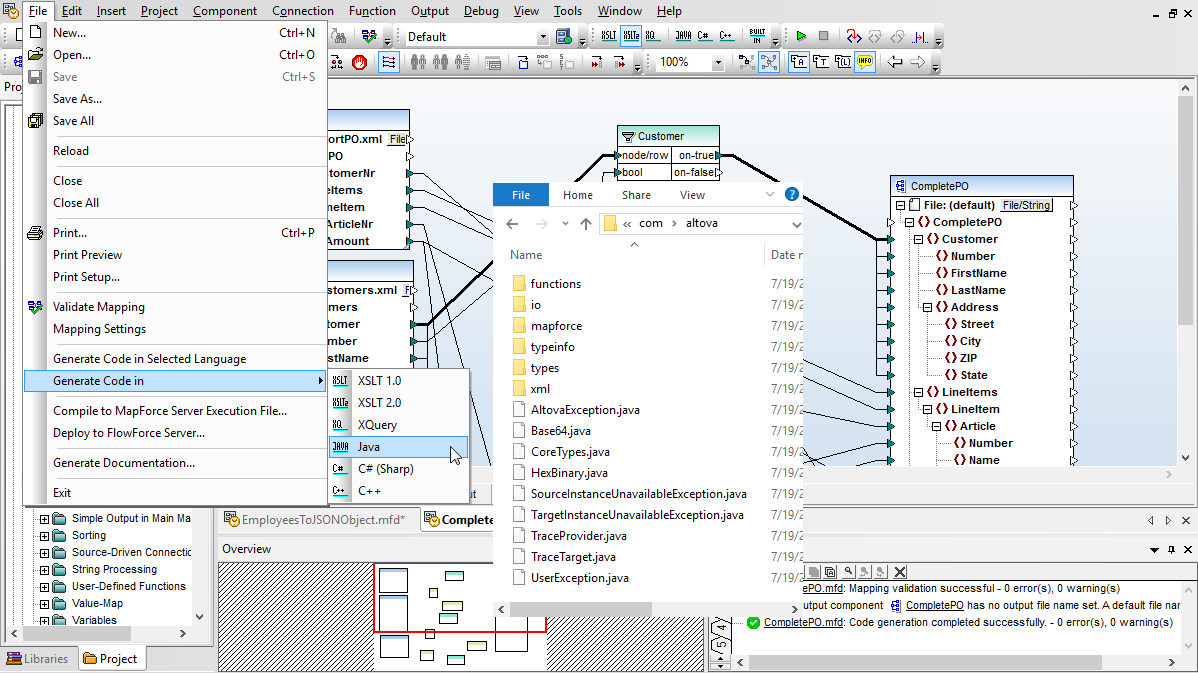This screenshot has height=673, width=1198.
Task: Click the grey stop debugging button
Action: pos(824,36)
